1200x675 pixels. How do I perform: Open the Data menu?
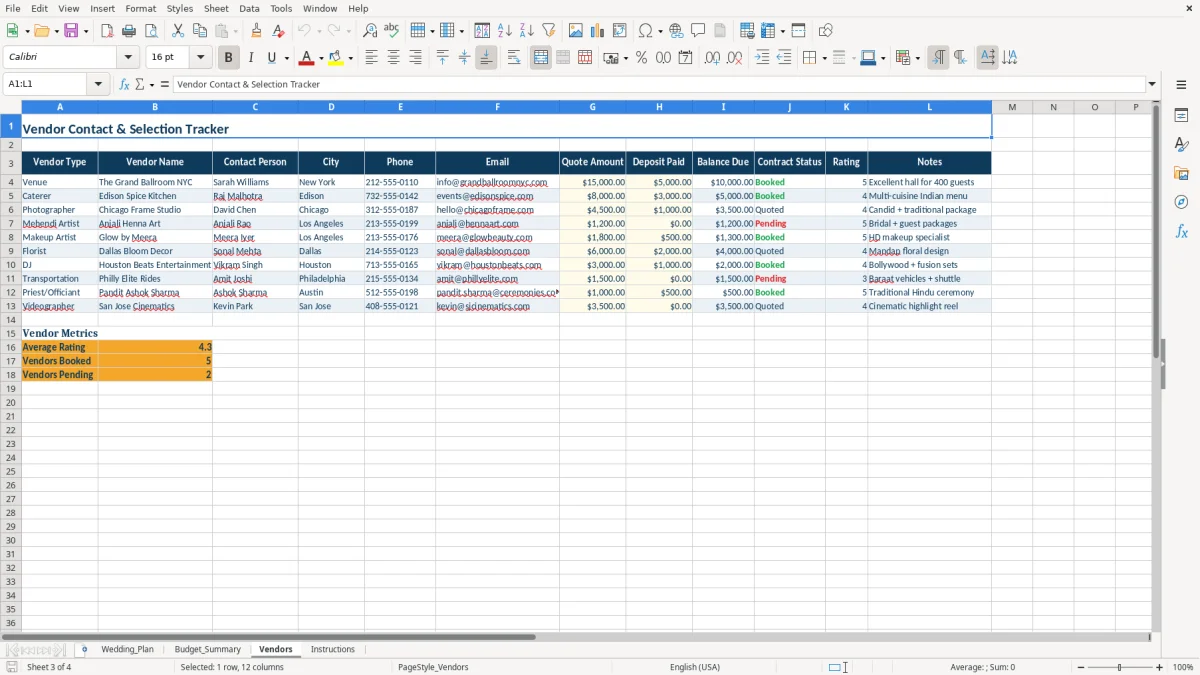click(x=249, y=8)
